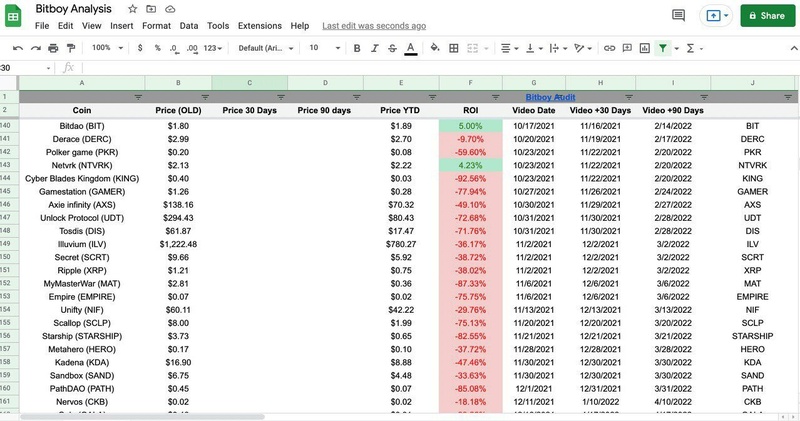Screen dimensions: 800x421
Task: Open the fill color picker
Action: pos(435,48)
